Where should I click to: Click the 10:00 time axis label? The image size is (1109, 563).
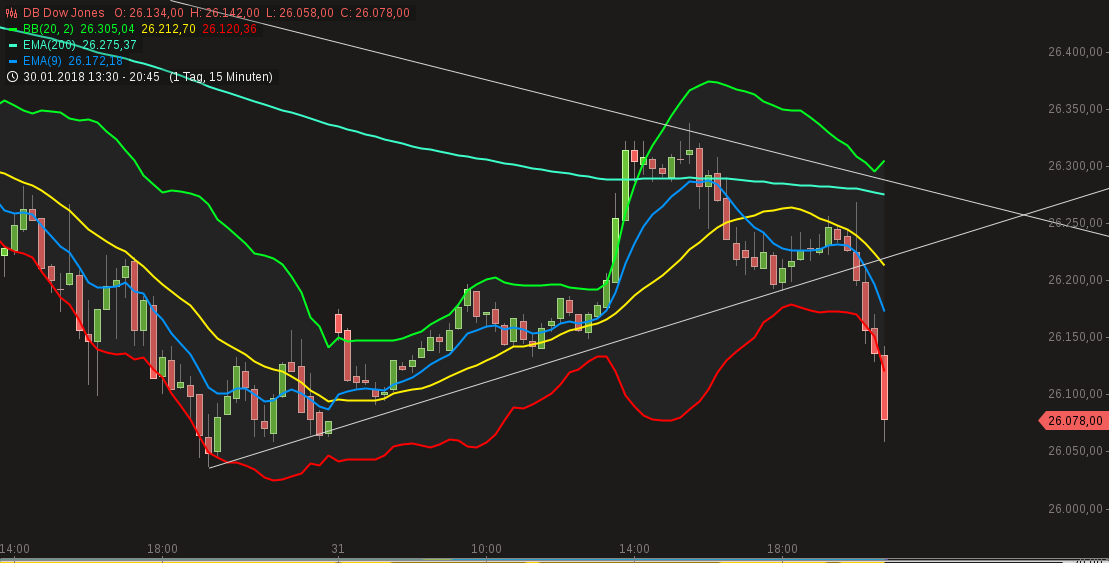point(487,549)
